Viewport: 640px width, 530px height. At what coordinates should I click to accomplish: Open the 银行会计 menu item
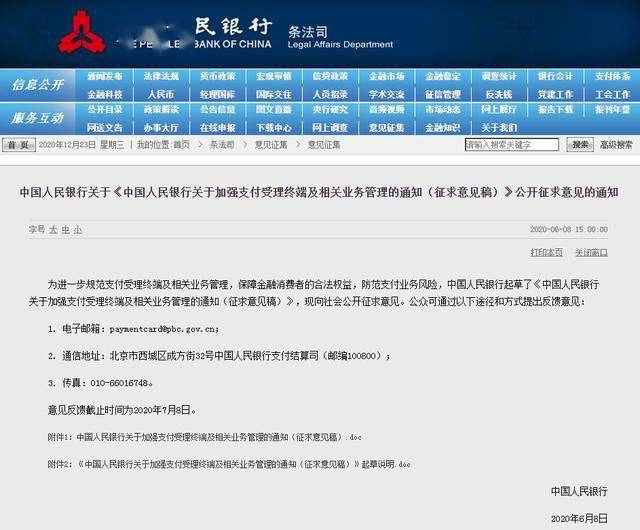[x=555, y=76]
